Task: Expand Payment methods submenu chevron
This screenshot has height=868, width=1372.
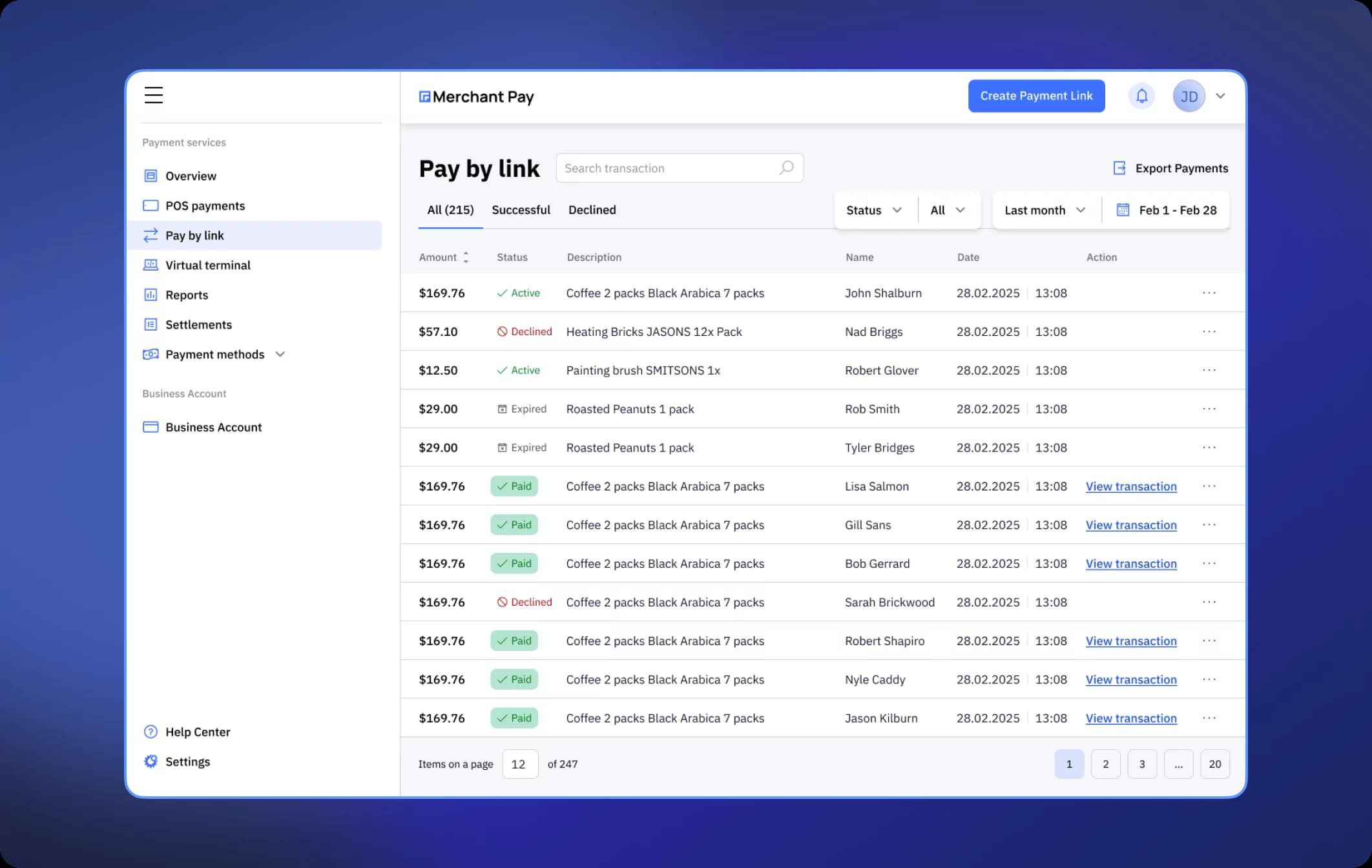Action: [x=280, y=354]
